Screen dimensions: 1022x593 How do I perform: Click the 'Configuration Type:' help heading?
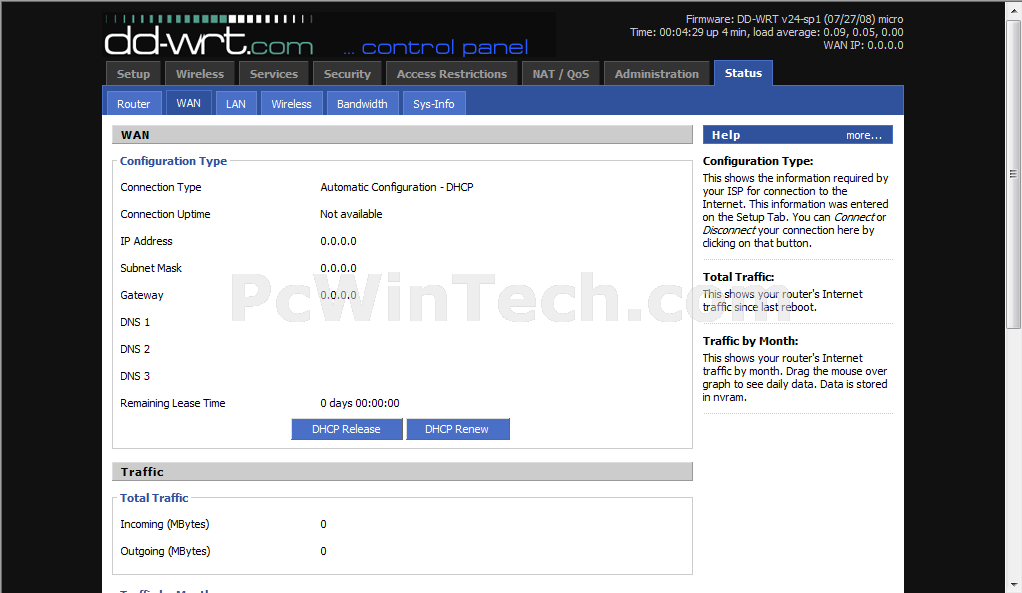[758, 161]
